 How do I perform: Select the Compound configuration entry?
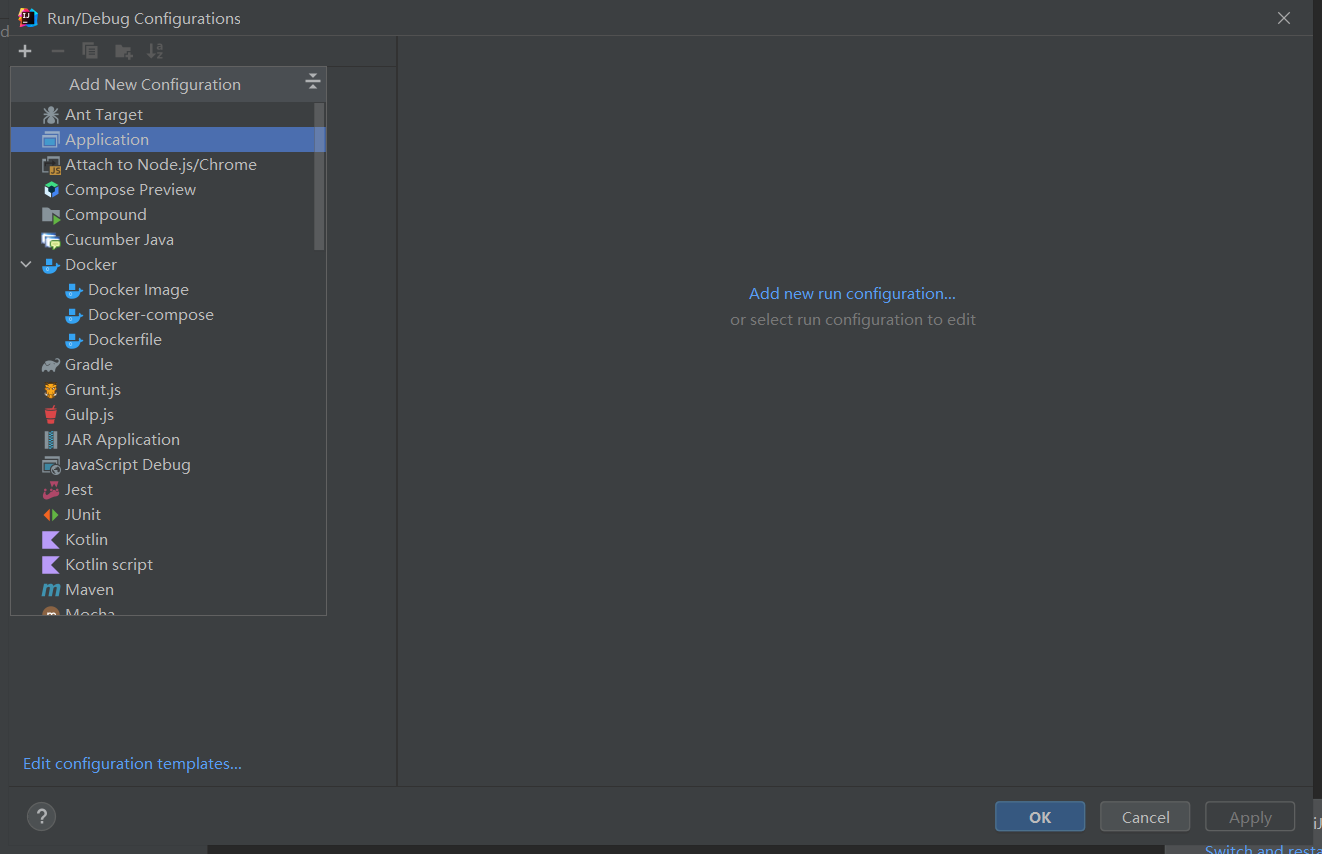click(x=168, y=215)
